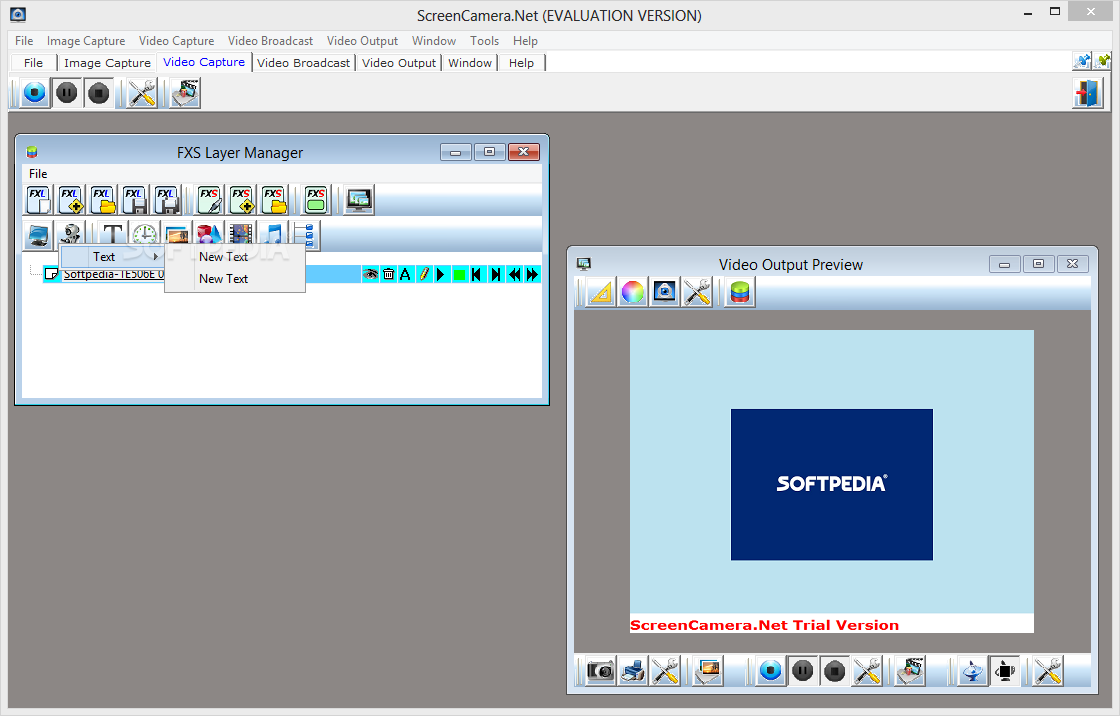Open the Help menu in the main menu bar
The image size is (1120, 716).
[x=525, y=41]
